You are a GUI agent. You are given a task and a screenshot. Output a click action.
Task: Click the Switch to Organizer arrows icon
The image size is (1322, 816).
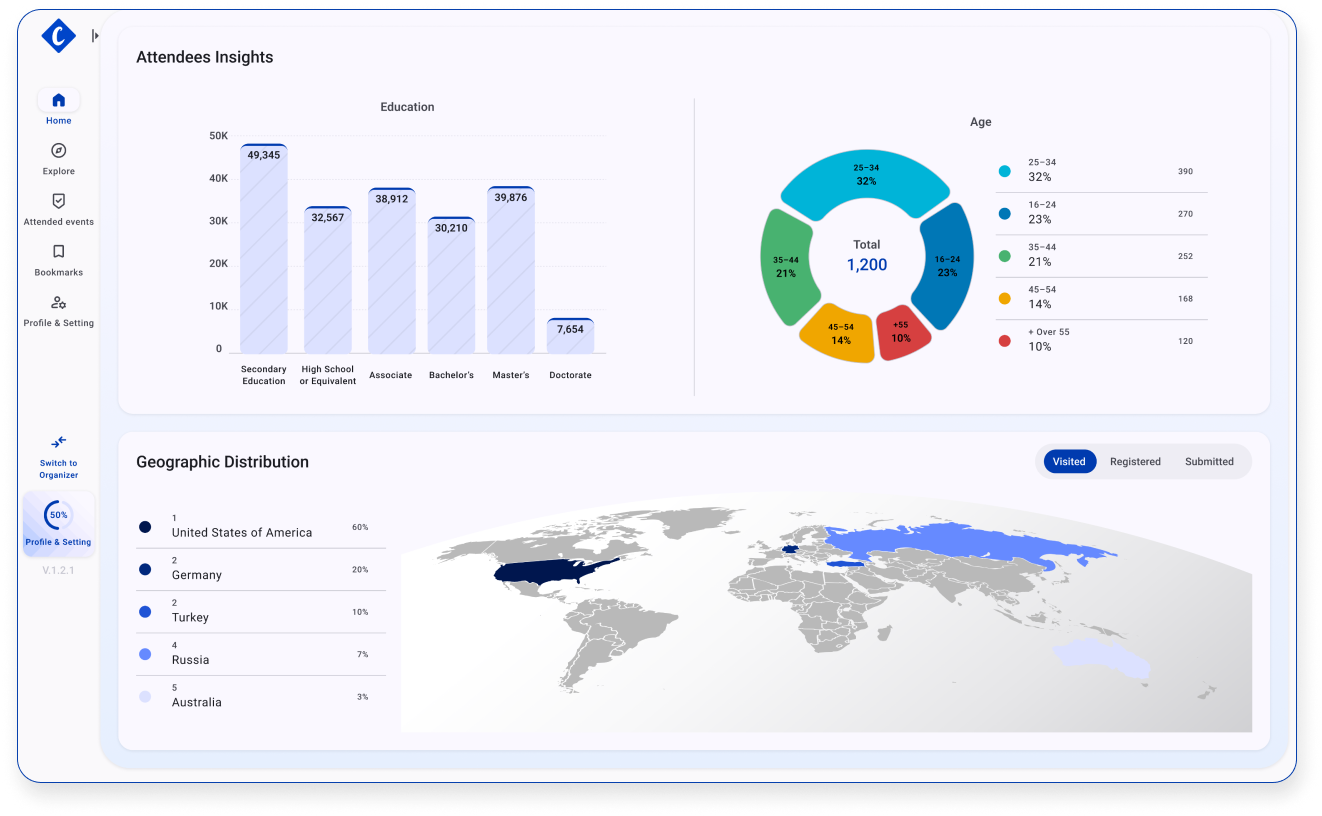click(58, 442)
